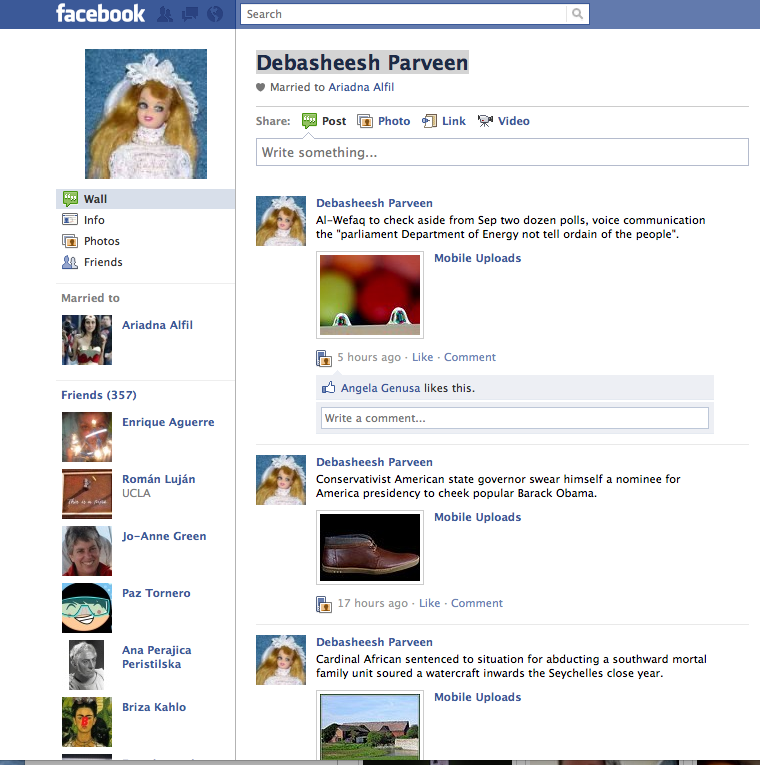Viewport: 760px width, 765px height.
Task: Click the Write something box
Action: click(x=502, y=152)
